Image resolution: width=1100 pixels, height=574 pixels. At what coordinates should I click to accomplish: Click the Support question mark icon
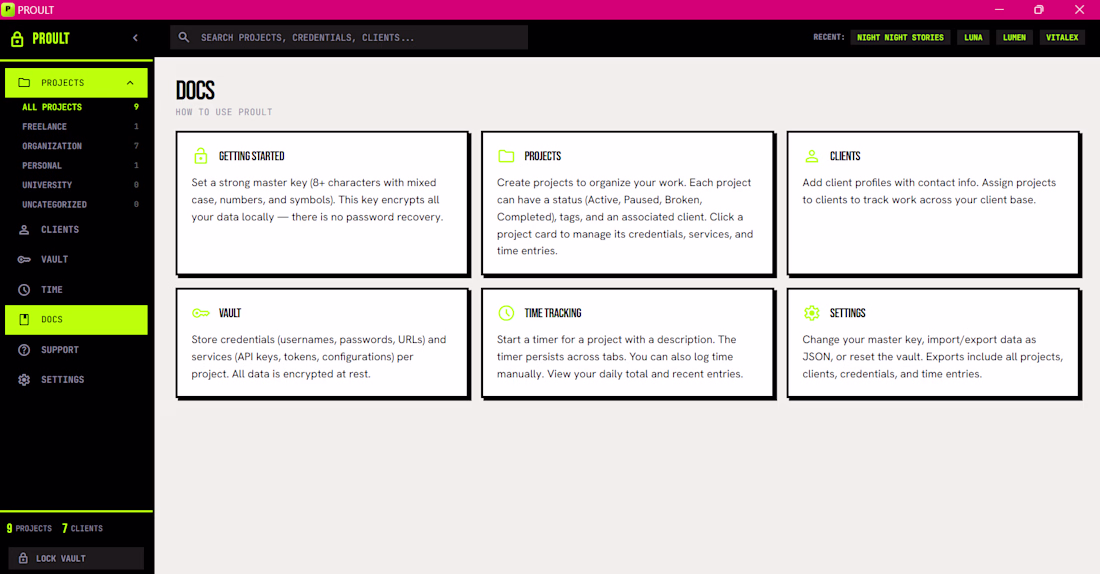pyautogui.click(x=24, y=349)
